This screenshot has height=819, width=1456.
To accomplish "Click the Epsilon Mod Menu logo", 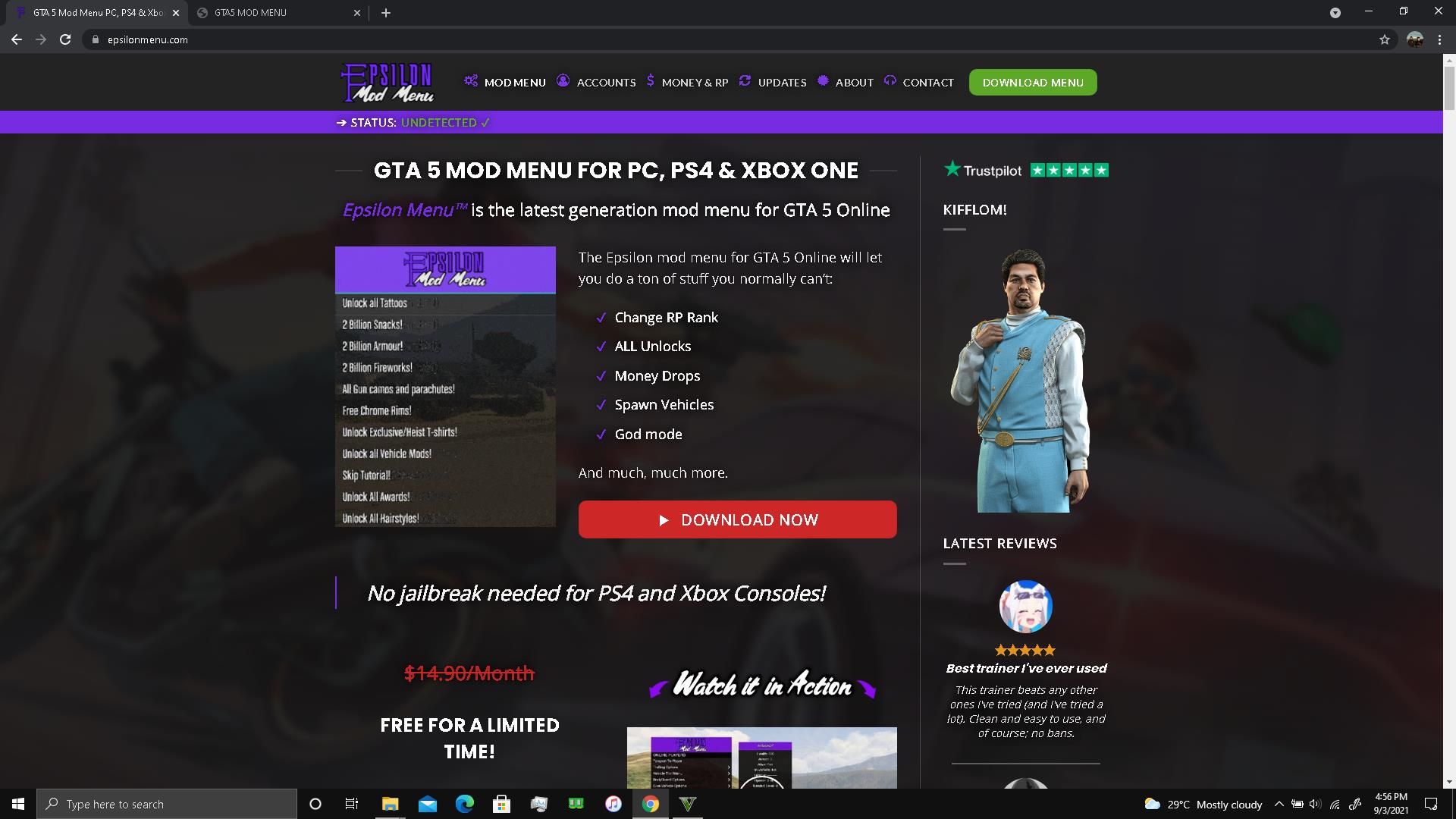I will [x=388, y=83].
